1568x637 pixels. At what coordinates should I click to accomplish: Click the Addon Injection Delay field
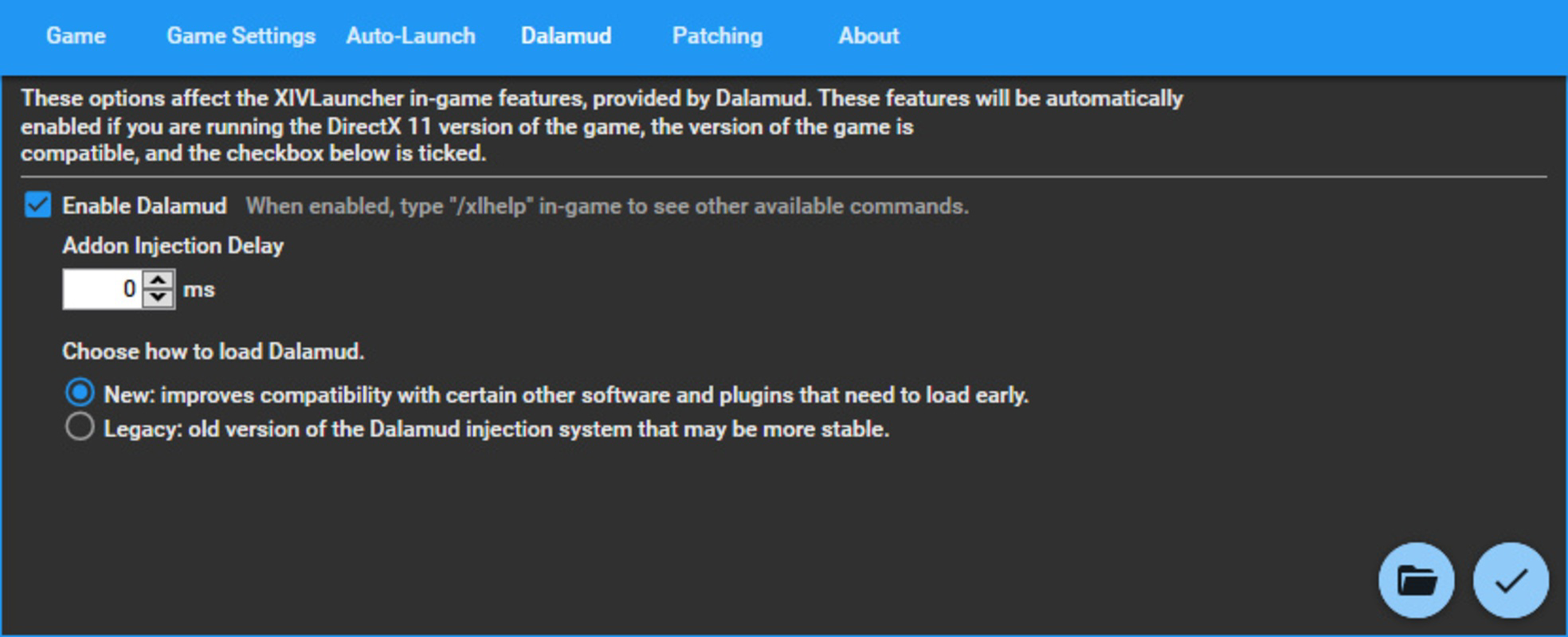point(102,289)
